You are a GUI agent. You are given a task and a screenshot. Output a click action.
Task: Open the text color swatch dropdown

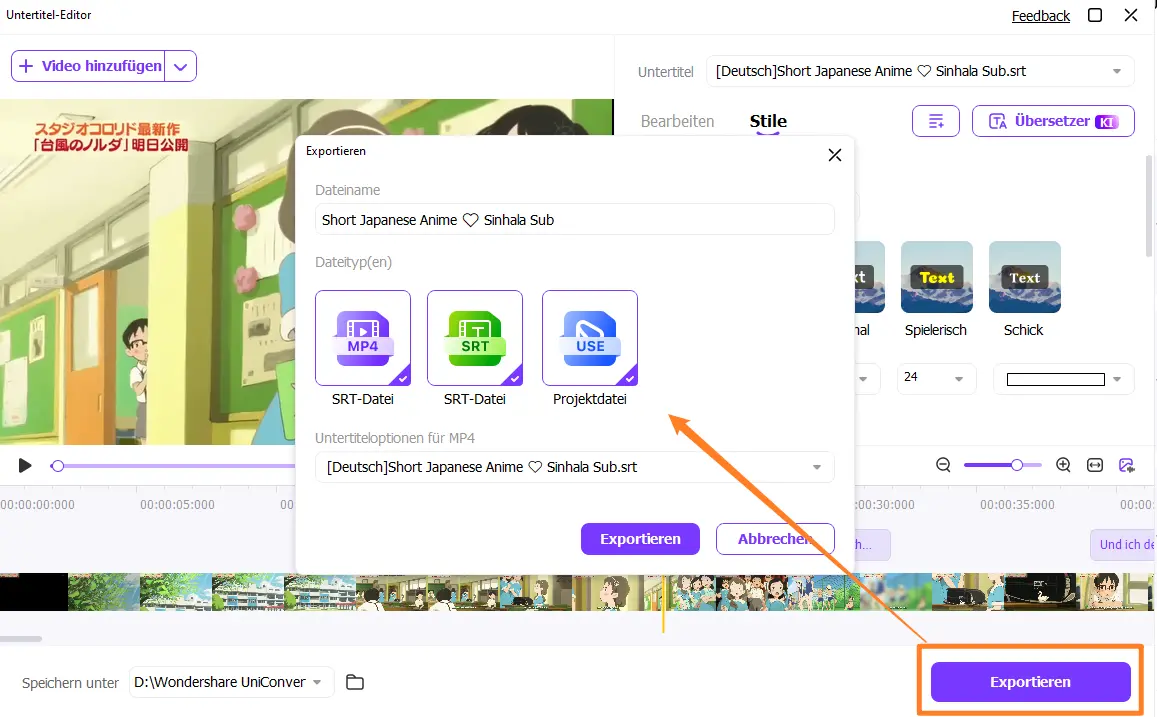1063,379
